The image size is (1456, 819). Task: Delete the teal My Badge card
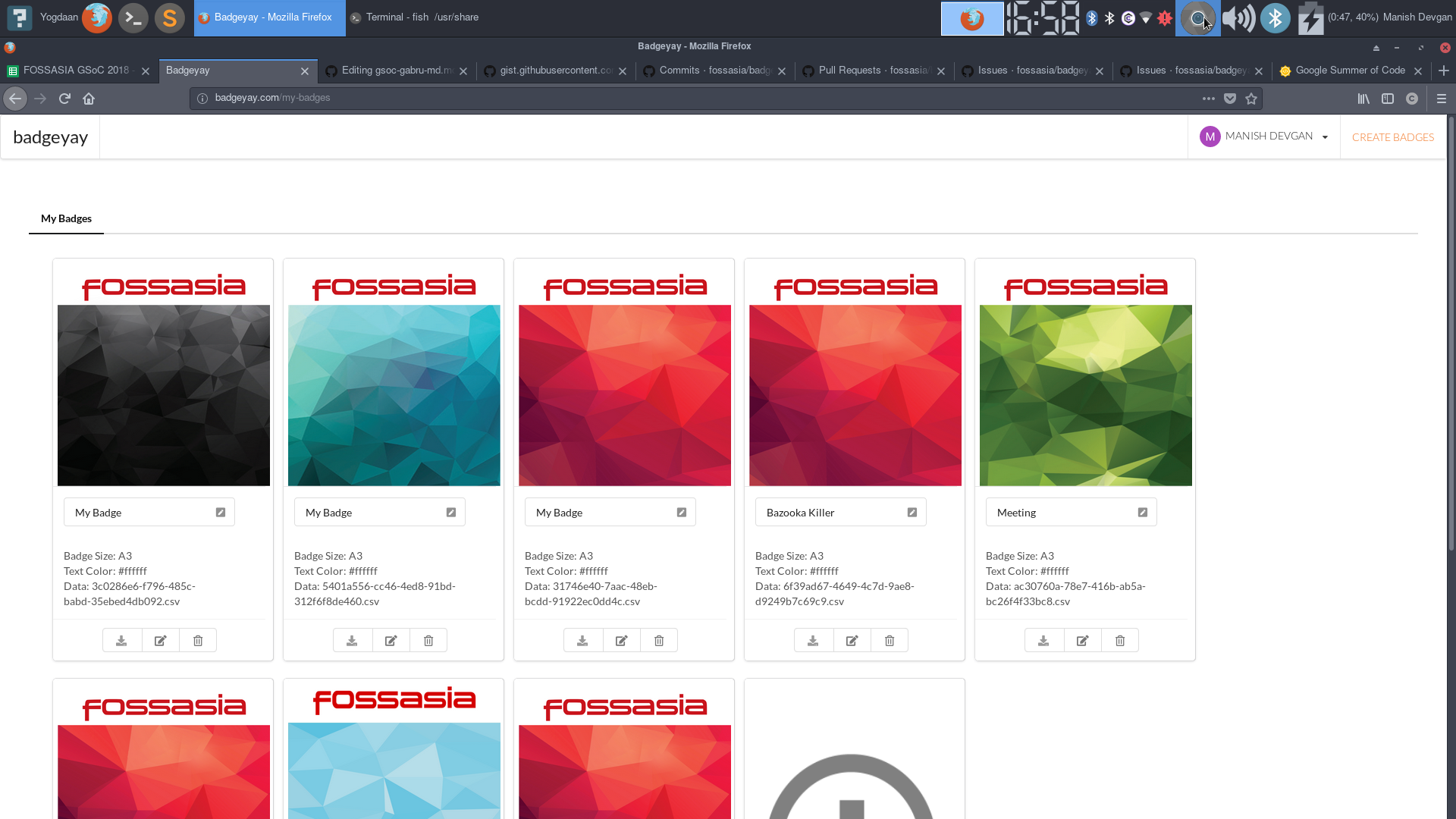point(428,641)
